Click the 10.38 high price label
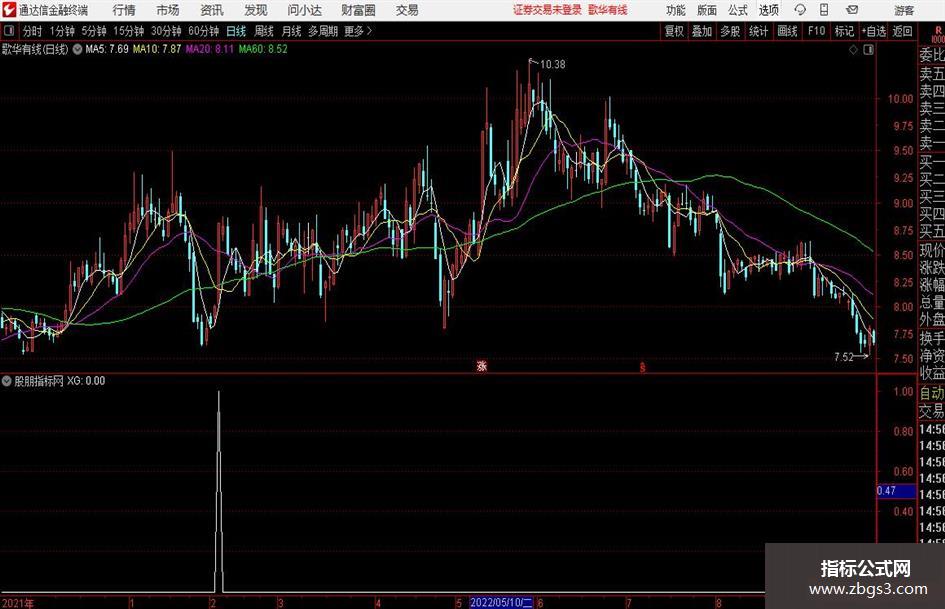The width and height of the screenshot is (945, 609). [x=553, y=65]
